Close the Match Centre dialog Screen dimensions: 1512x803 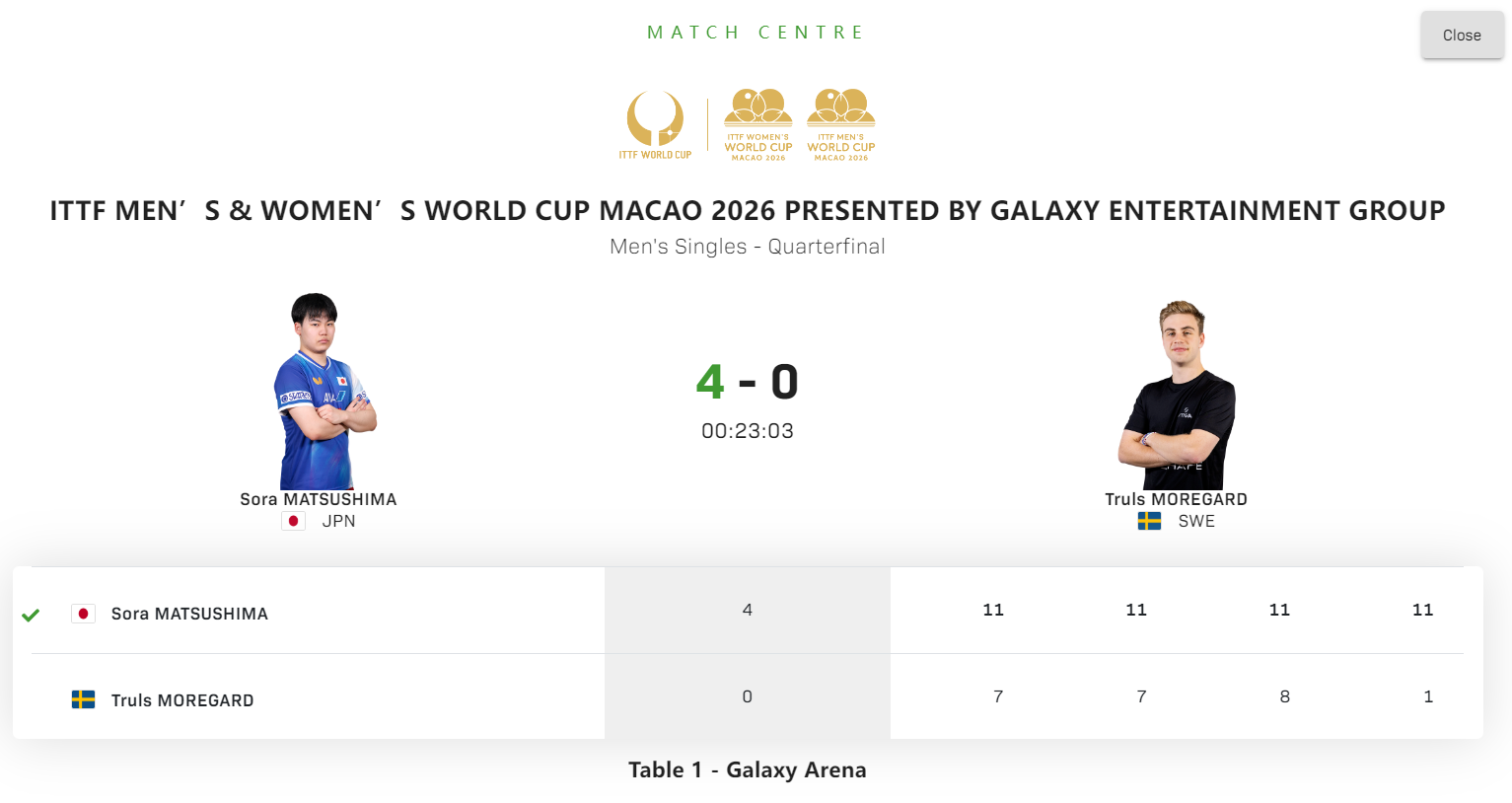click(x=1462, y=36)
